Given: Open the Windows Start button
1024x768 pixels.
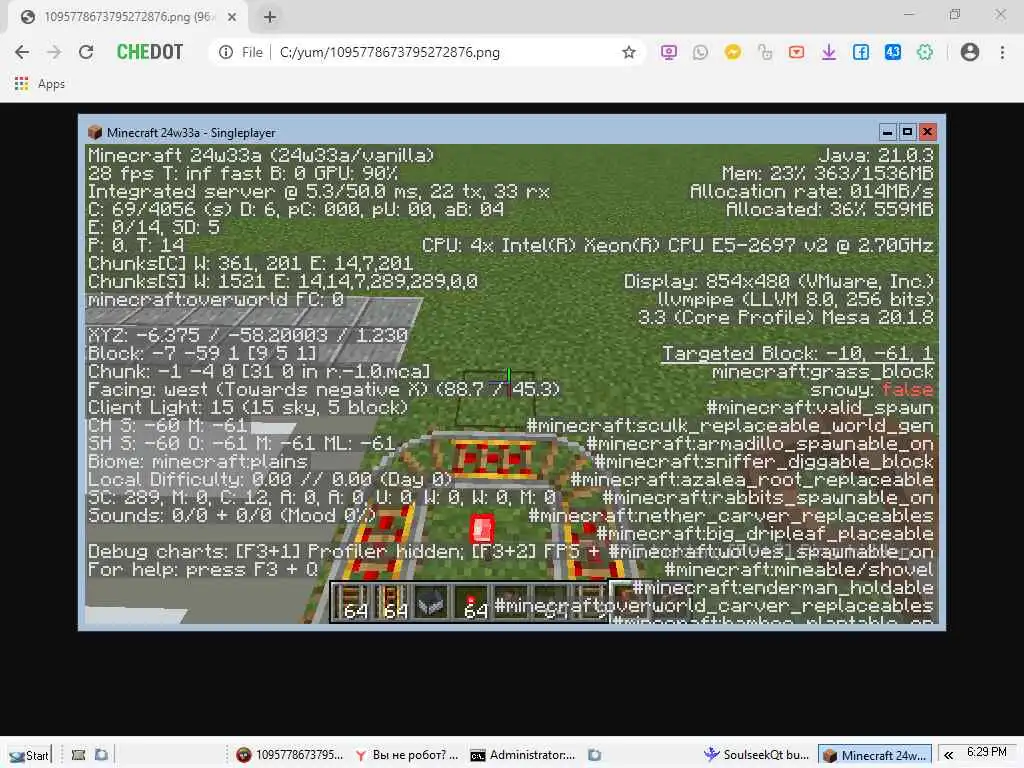Looking at the screenshot, I should (30, 755).
